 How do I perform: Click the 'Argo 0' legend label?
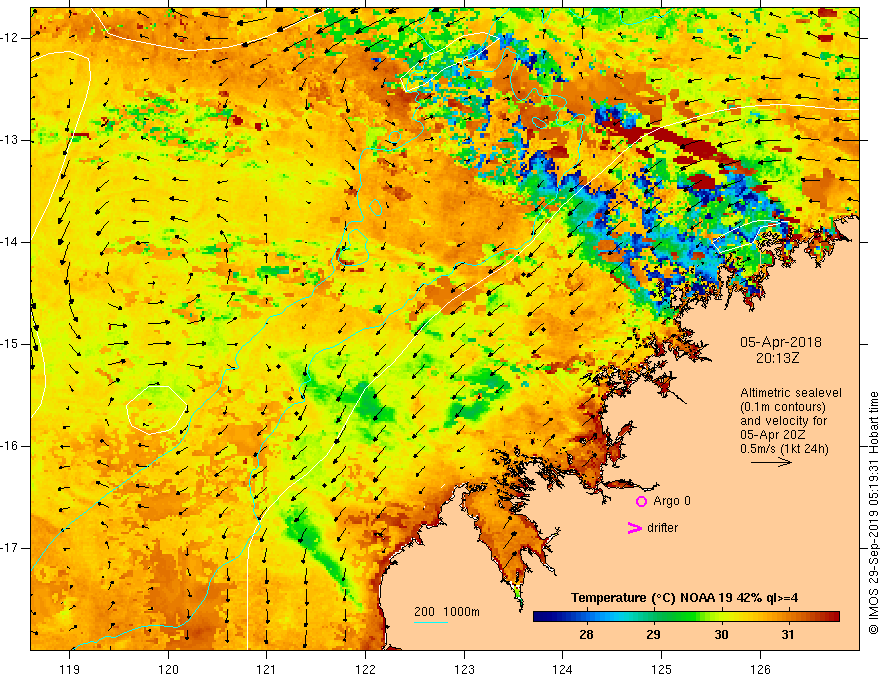672,501
